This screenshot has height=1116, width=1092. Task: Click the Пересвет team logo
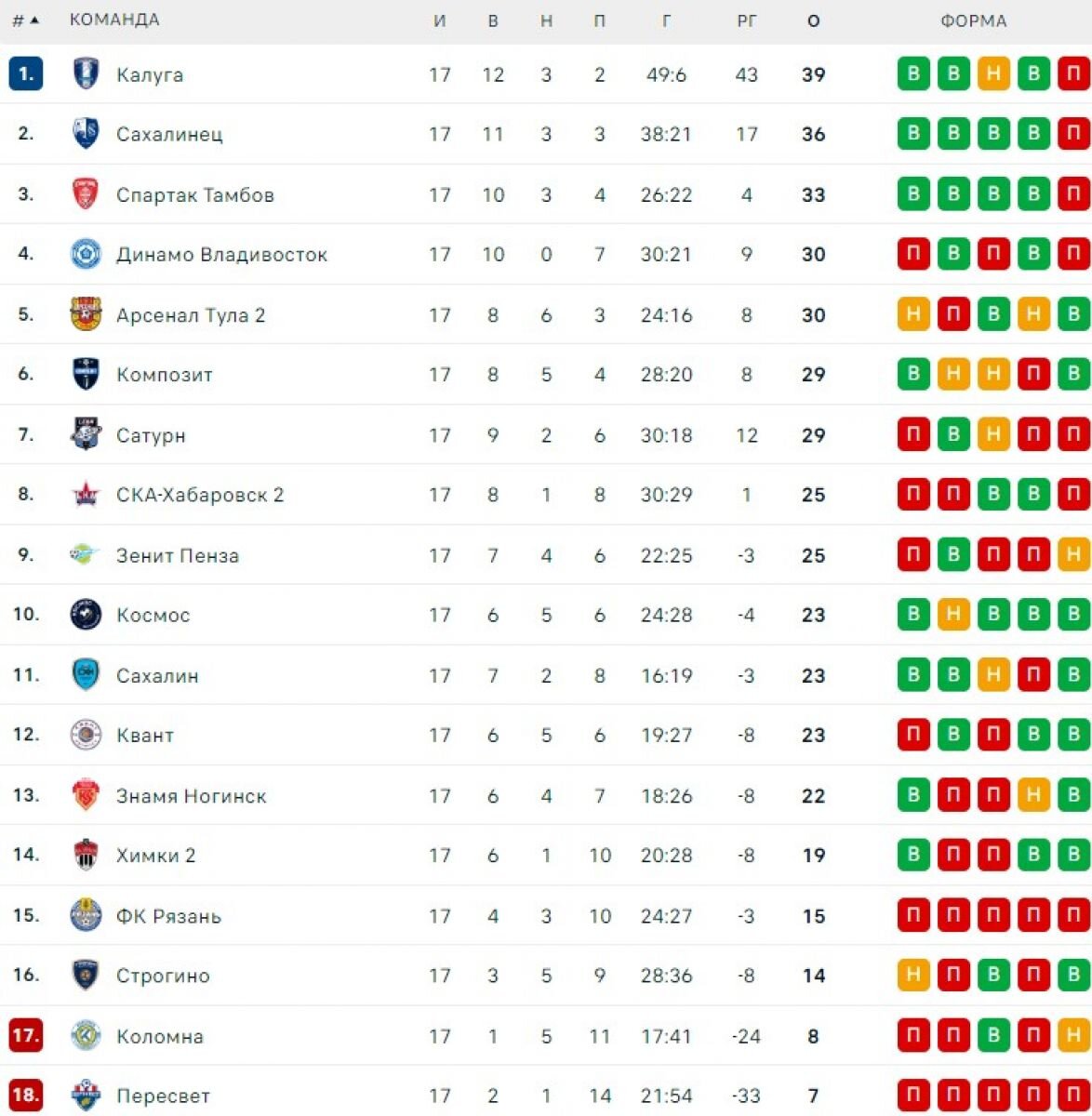tap(86, 1096)
